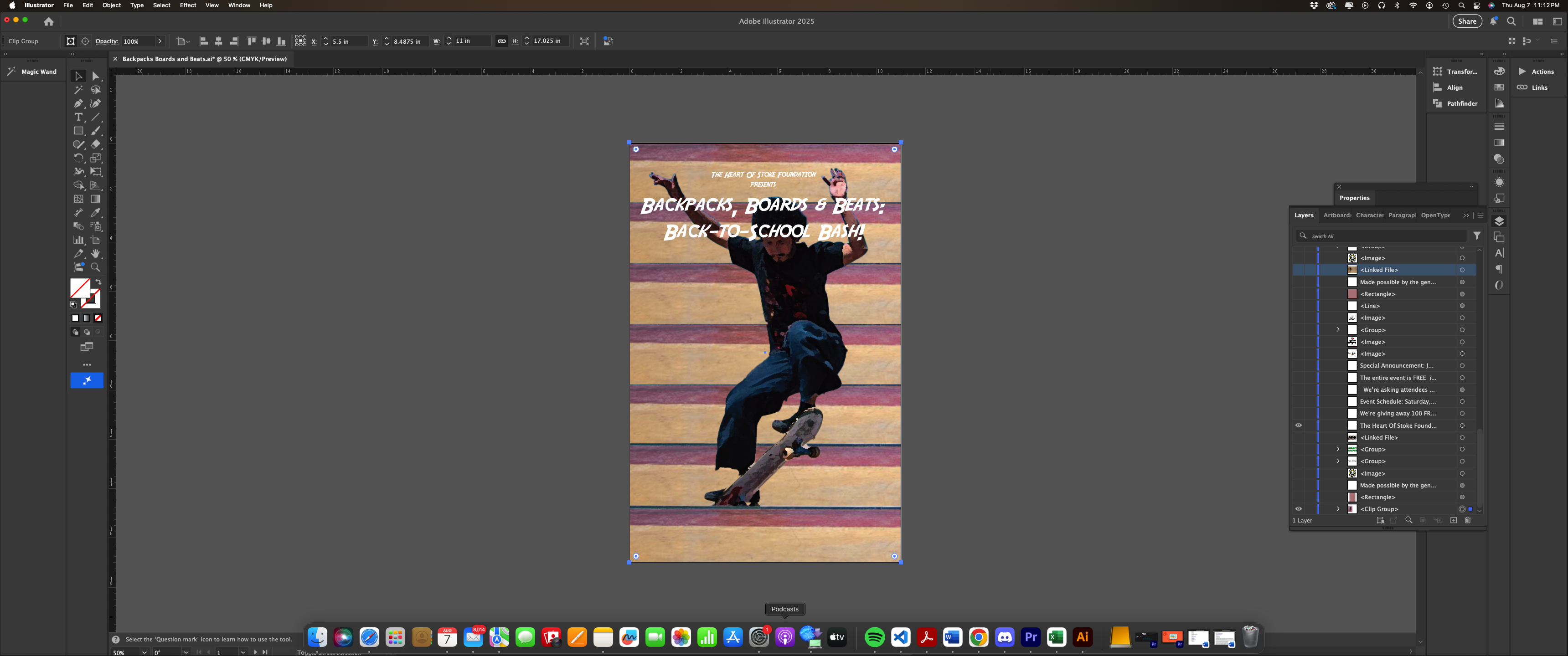The image size is (1568, 656).
Task: Set fill mode to Gradient
Action: 87,318
